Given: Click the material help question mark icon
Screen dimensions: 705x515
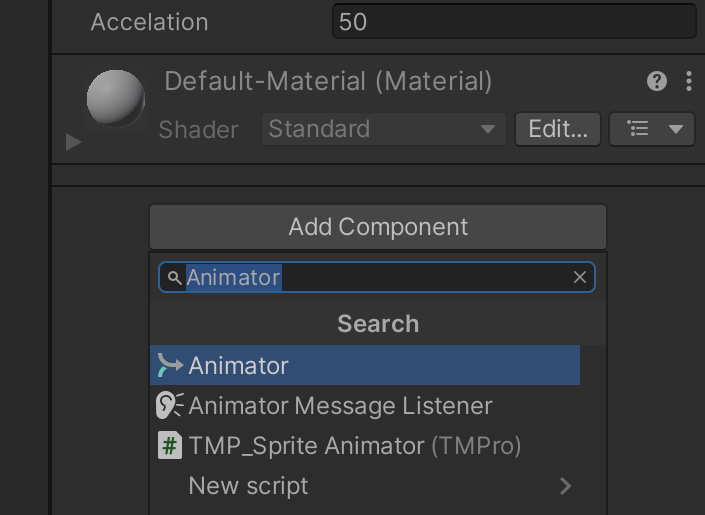Looking at the screenshot, I should point(657,82).
